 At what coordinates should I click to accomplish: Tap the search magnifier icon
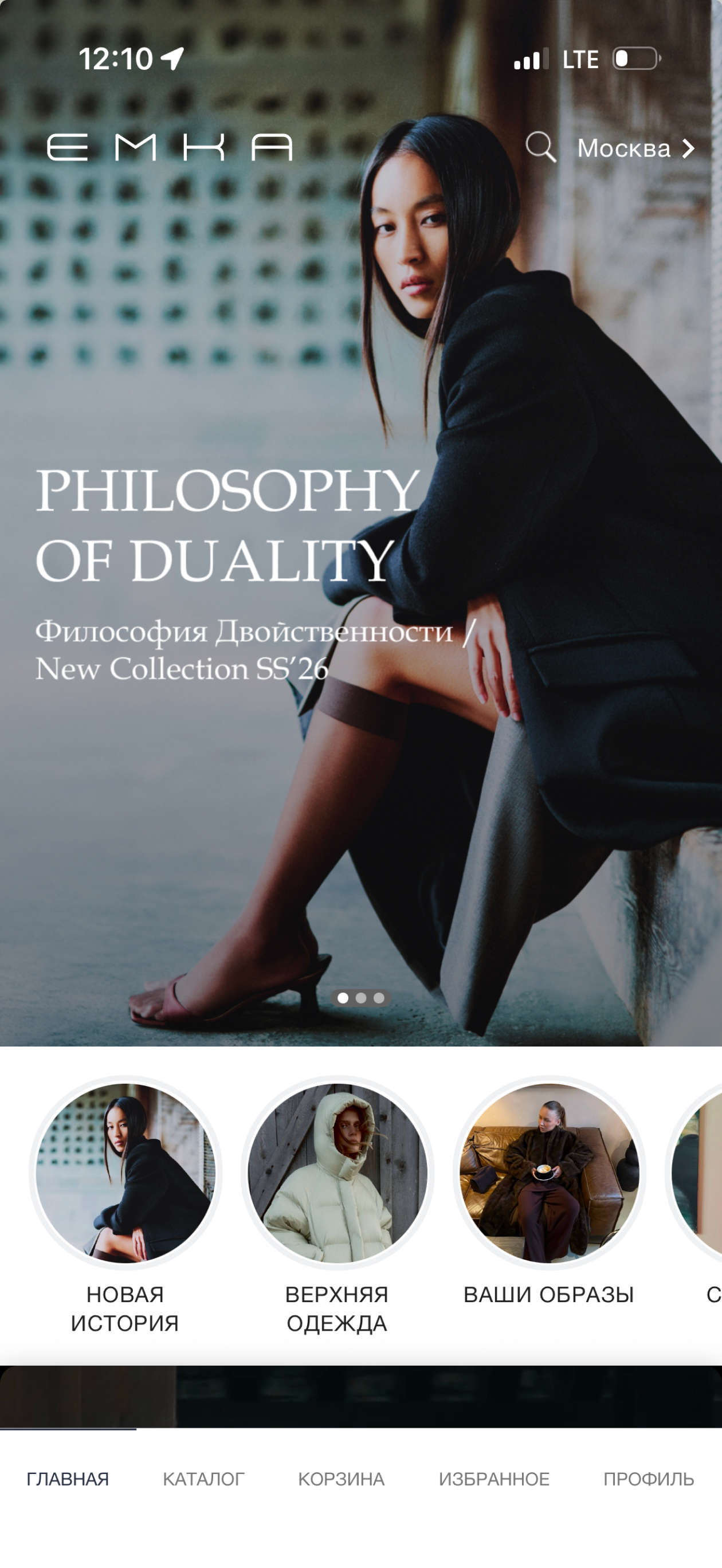(x=541, y=147)
